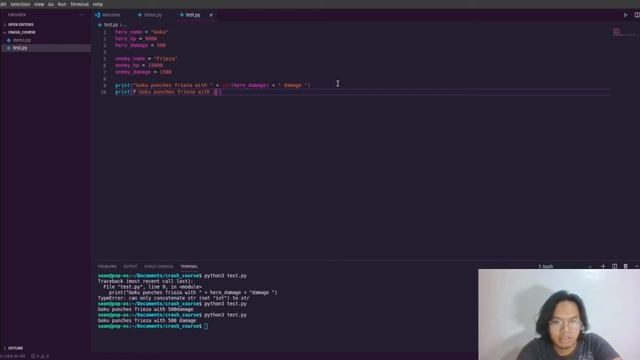The height and width of the screenshot is (360, 640).
Task: Kill terminal with trash icon
Action: tap(625, 266)
